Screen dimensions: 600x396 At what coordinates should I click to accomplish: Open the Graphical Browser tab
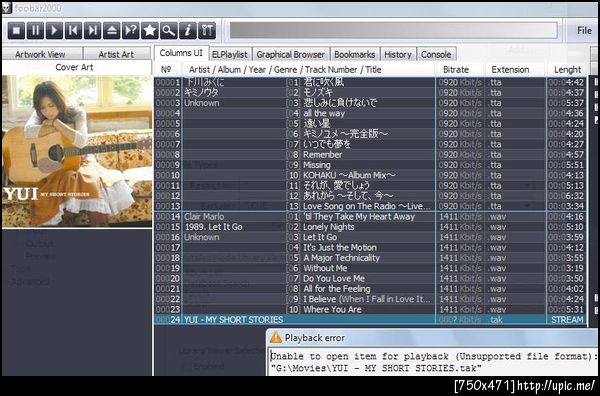tap(290, 55)
